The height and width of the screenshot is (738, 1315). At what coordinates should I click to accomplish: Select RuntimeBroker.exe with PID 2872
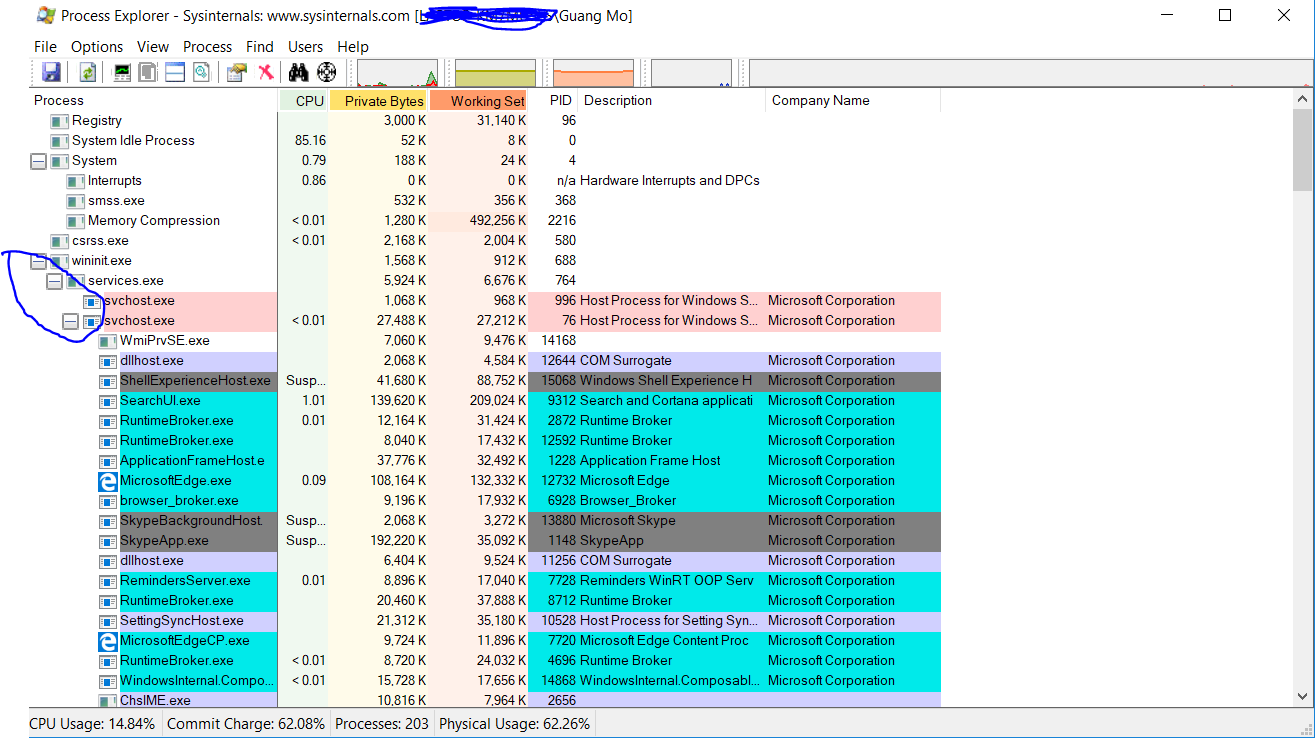click(485, 421)
